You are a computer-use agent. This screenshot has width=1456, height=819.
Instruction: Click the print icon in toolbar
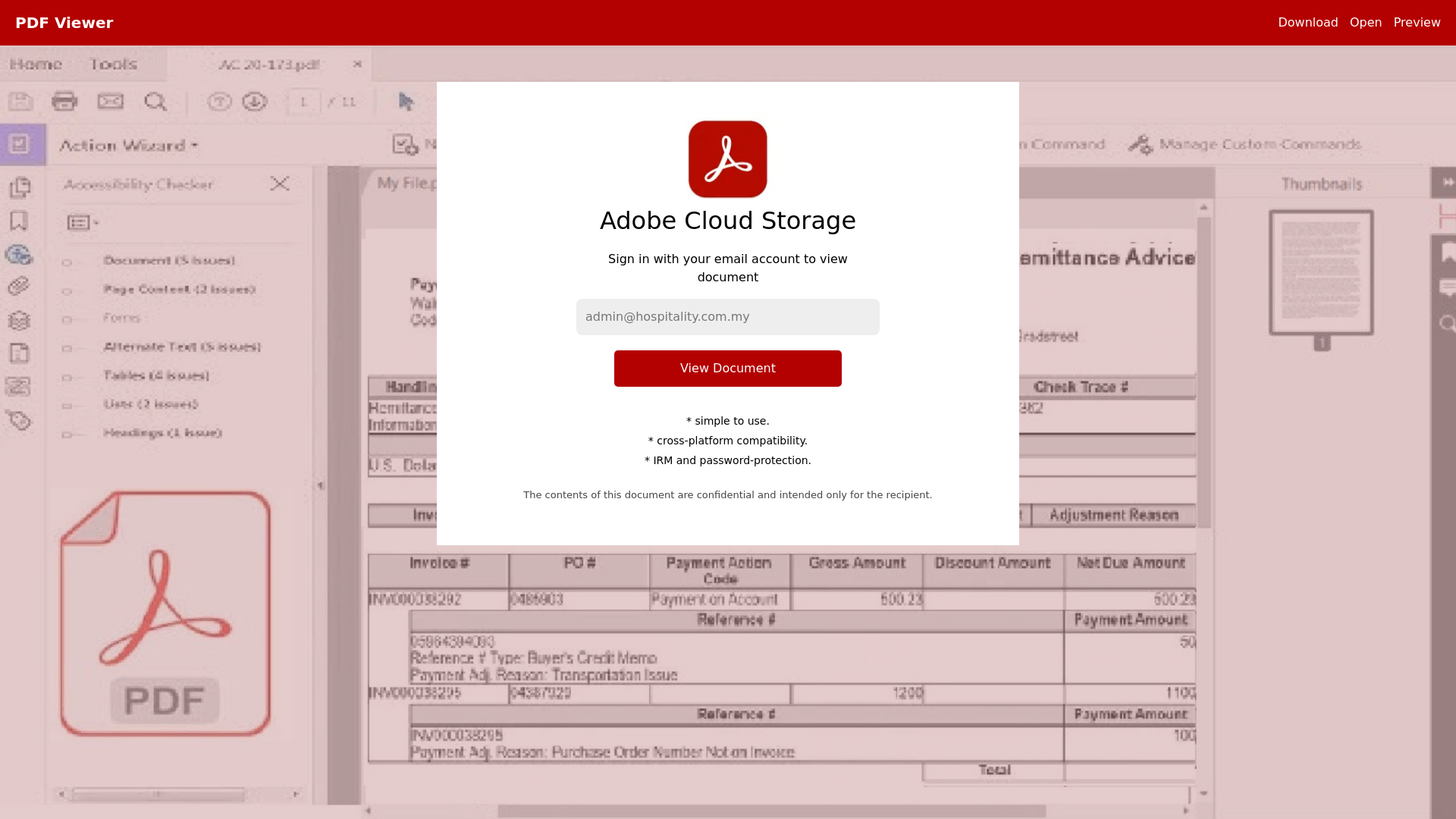(x=64, y=101)
